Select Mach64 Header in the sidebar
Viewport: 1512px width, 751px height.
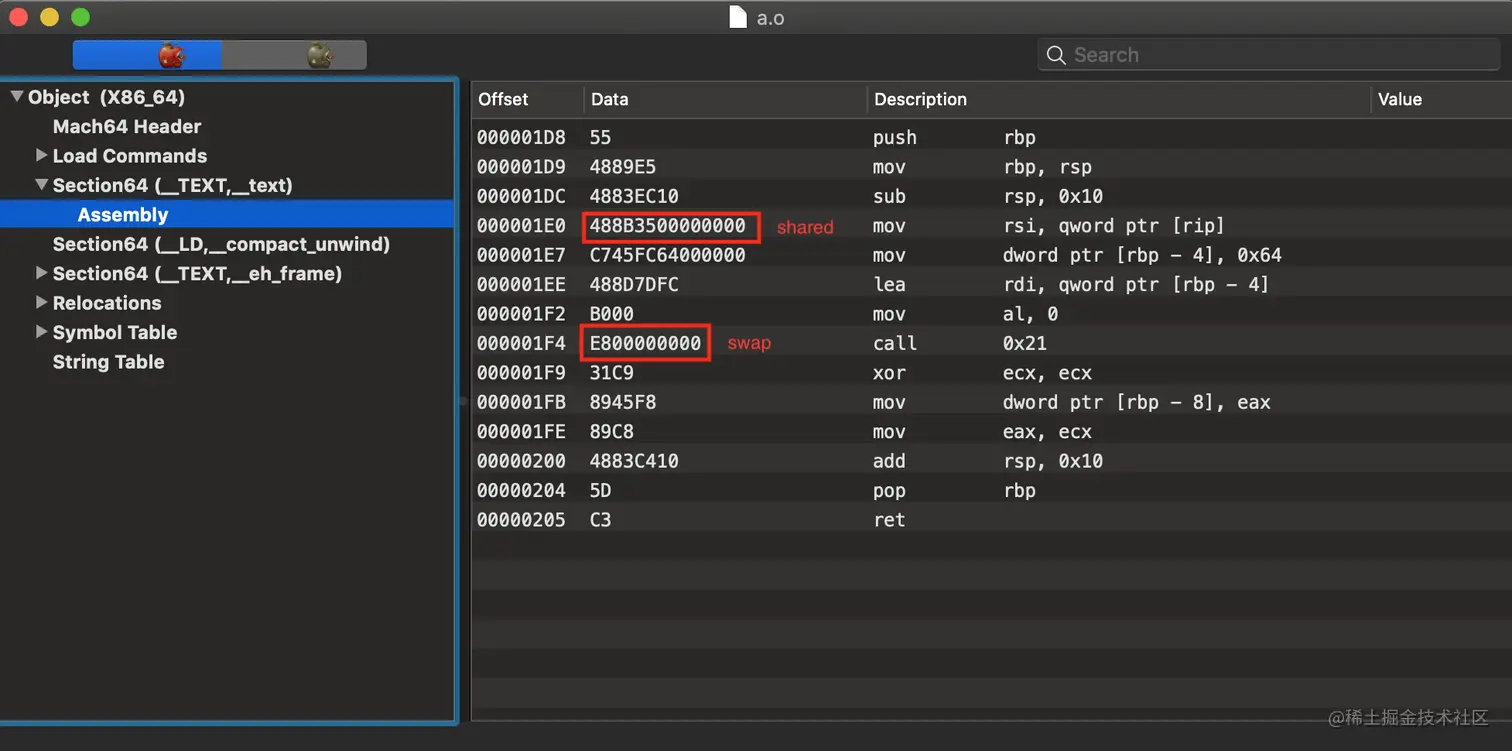click(x=127, y=127)
